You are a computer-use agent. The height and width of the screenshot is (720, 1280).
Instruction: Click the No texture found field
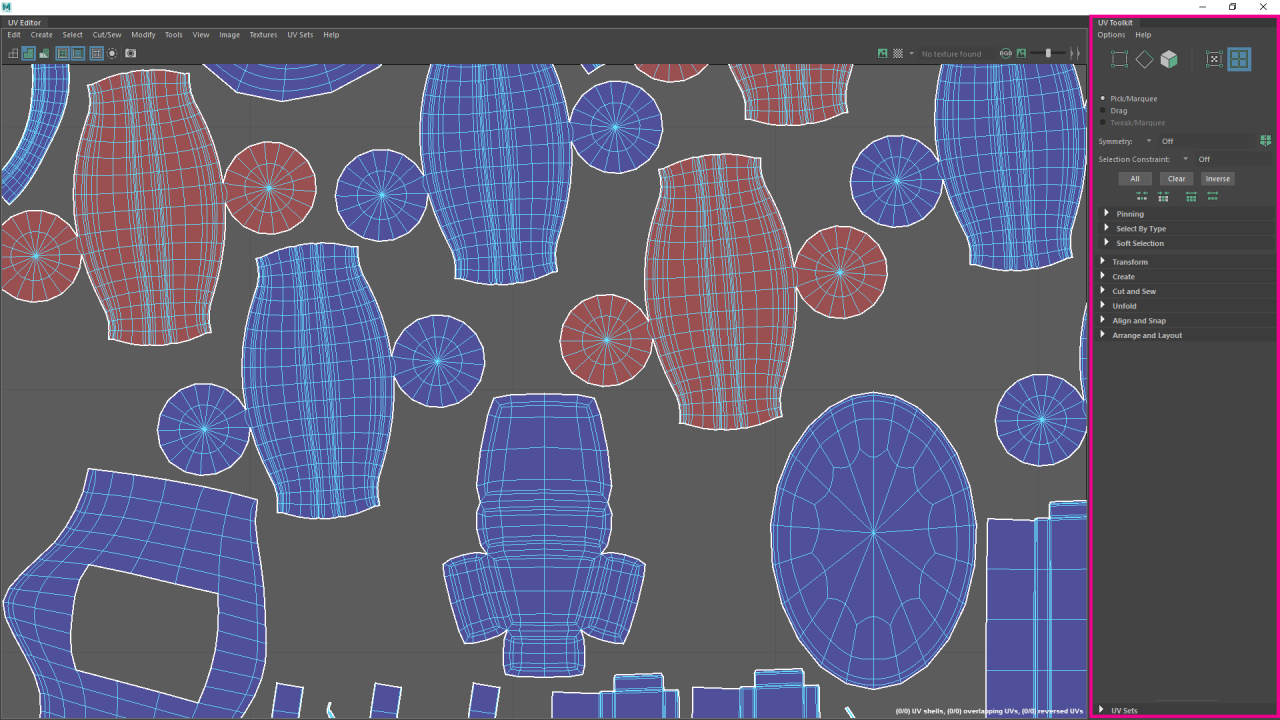[951, 54]
